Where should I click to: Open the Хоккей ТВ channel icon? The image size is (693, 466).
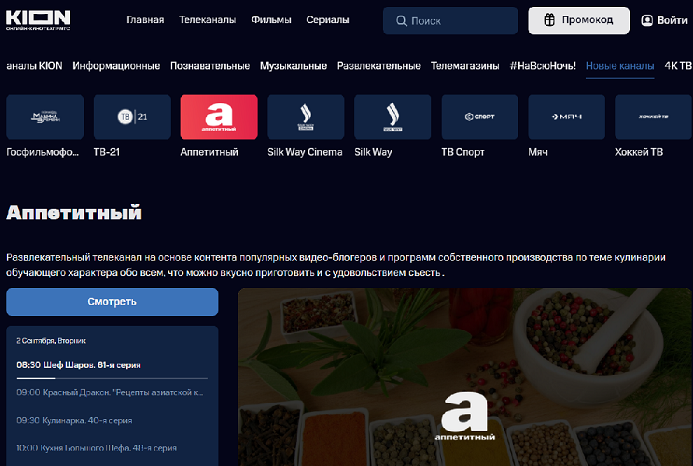tap(653, 117)
